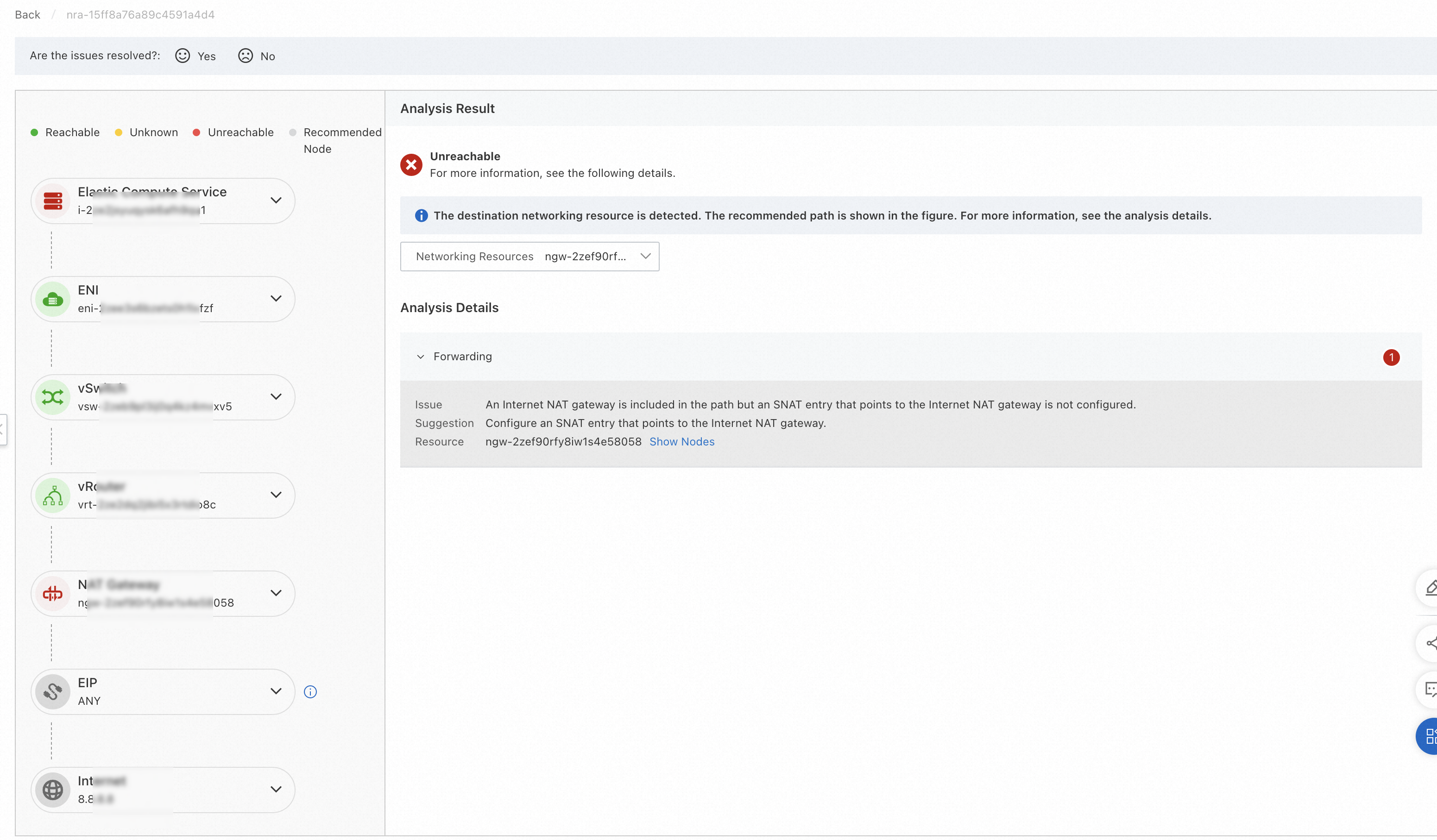Image resolution: width=1437 pixels, height=840 pixels.
Task: Click the info icon beside EIP node
Action: (310, 692)
